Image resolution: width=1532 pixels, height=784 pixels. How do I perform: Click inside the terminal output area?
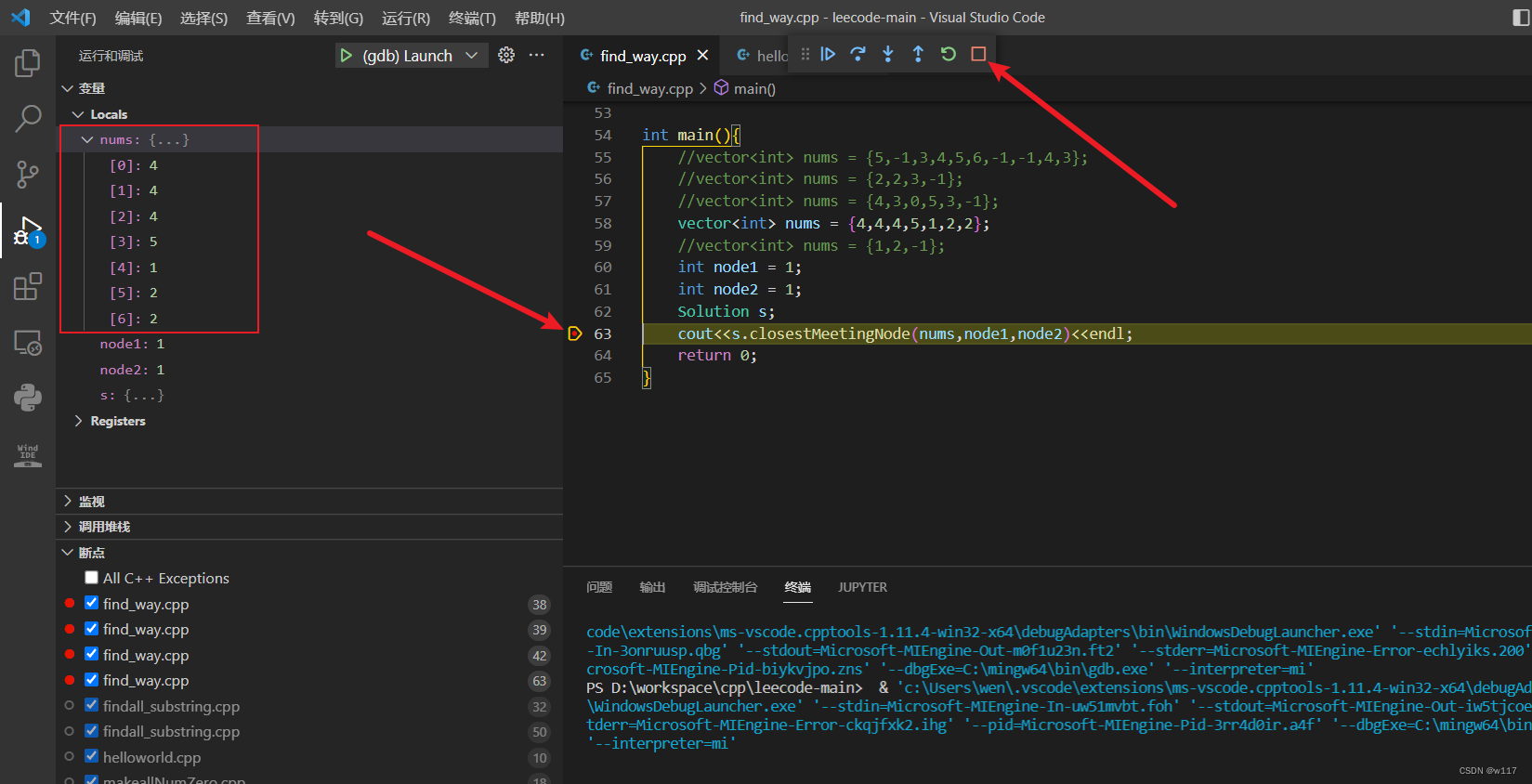[1047, 687]
